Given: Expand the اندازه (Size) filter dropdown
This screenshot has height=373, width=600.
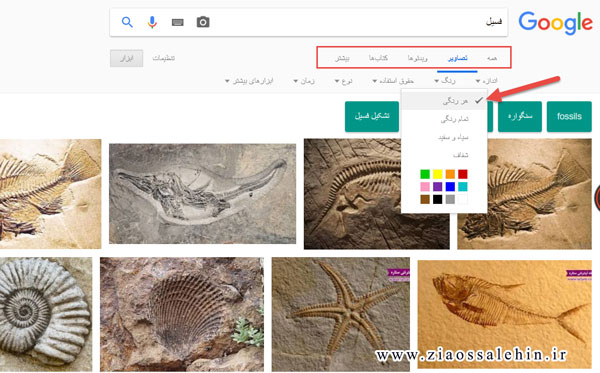Looking at the screenshot, I should tap(486, 81).
